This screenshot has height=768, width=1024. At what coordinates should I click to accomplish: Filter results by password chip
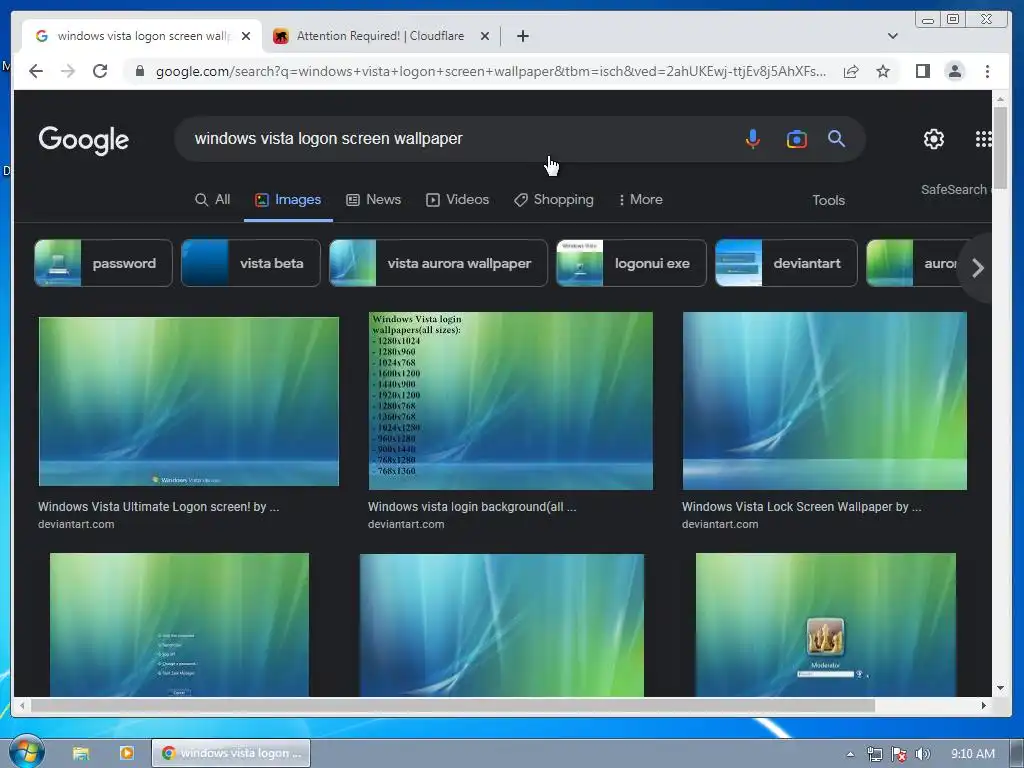click(103, 263)
